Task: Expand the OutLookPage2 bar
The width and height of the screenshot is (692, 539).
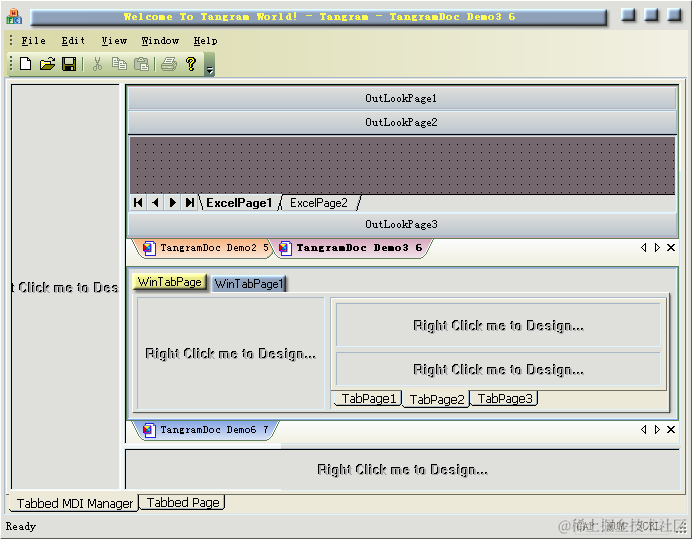Action: tap(402, 122)
